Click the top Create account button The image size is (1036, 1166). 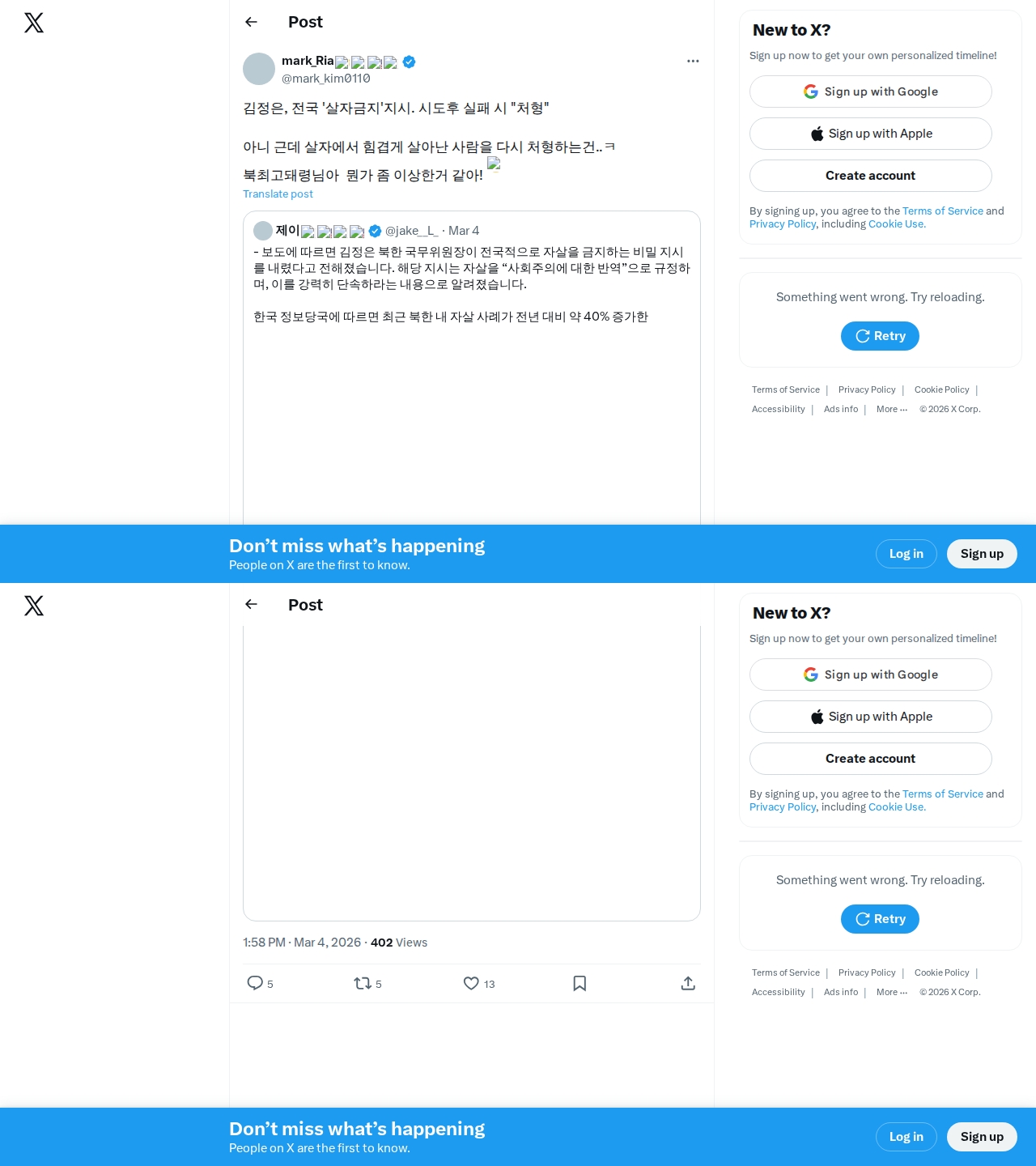(x=871, y=176)
